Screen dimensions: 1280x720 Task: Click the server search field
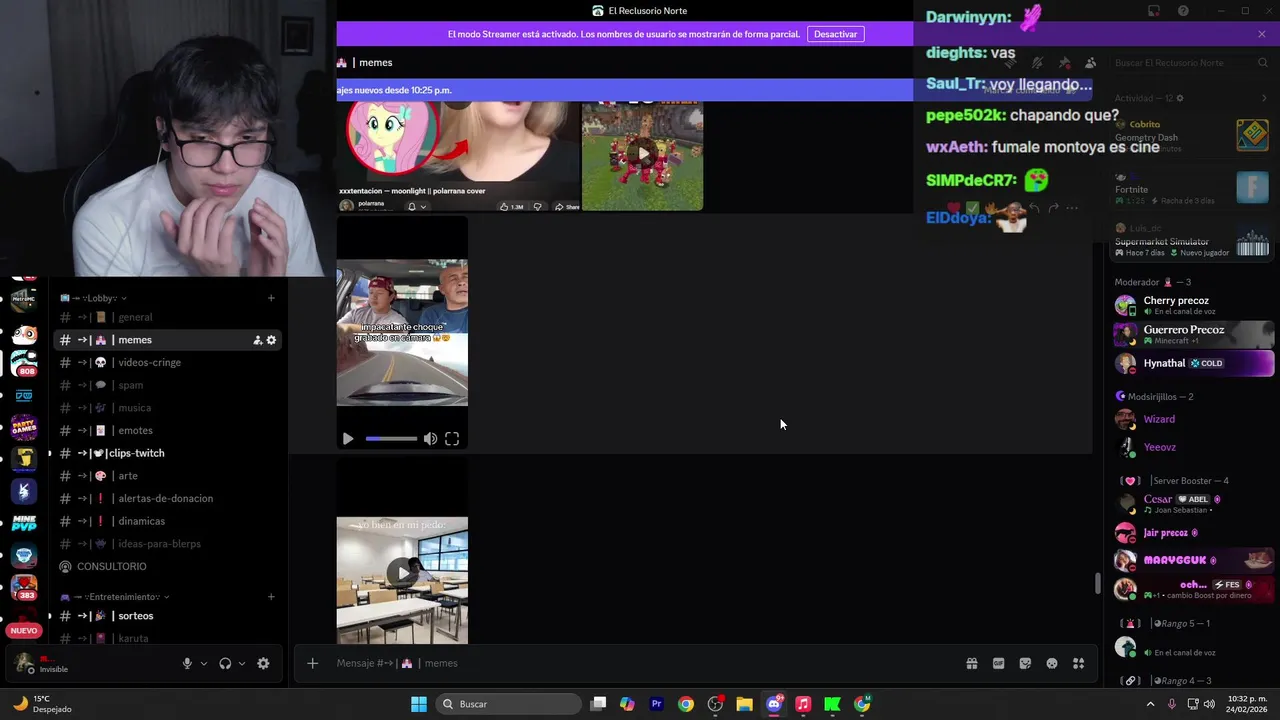point(1190,63)
